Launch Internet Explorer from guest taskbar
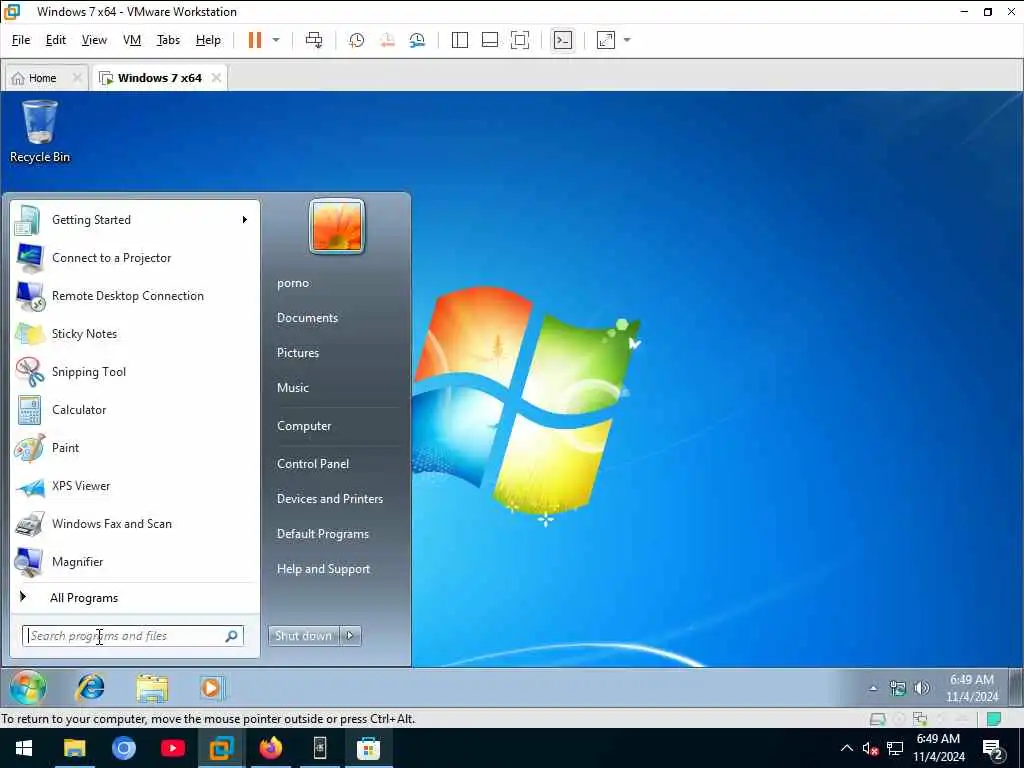The height and width of the screenshot is (768, 1024). tap(90, 688)
